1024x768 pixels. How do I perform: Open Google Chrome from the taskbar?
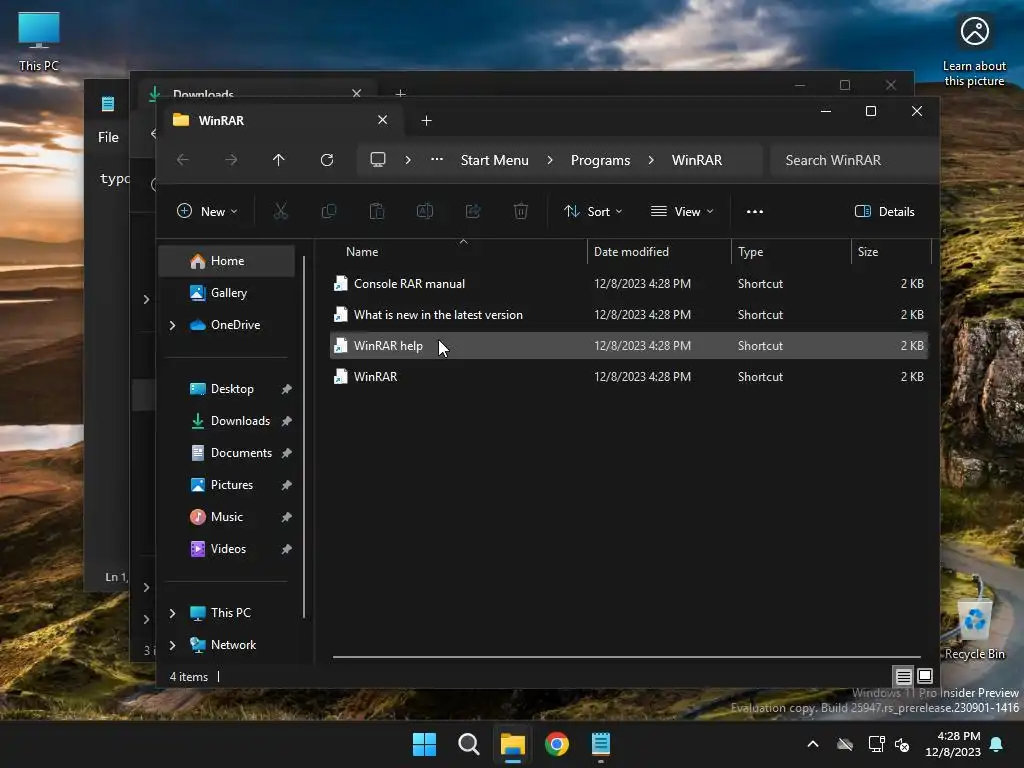557,744
